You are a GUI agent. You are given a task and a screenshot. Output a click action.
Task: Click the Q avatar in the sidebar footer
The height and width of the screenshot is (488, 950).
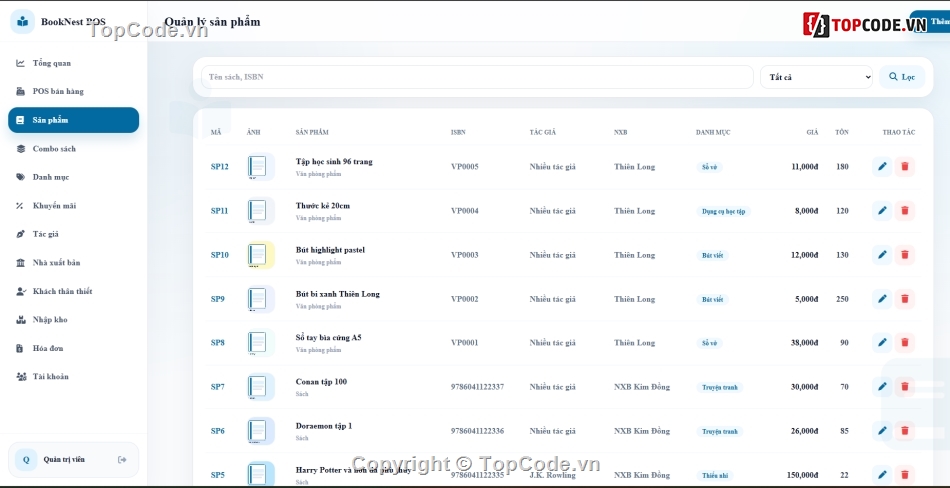[26, 460]
